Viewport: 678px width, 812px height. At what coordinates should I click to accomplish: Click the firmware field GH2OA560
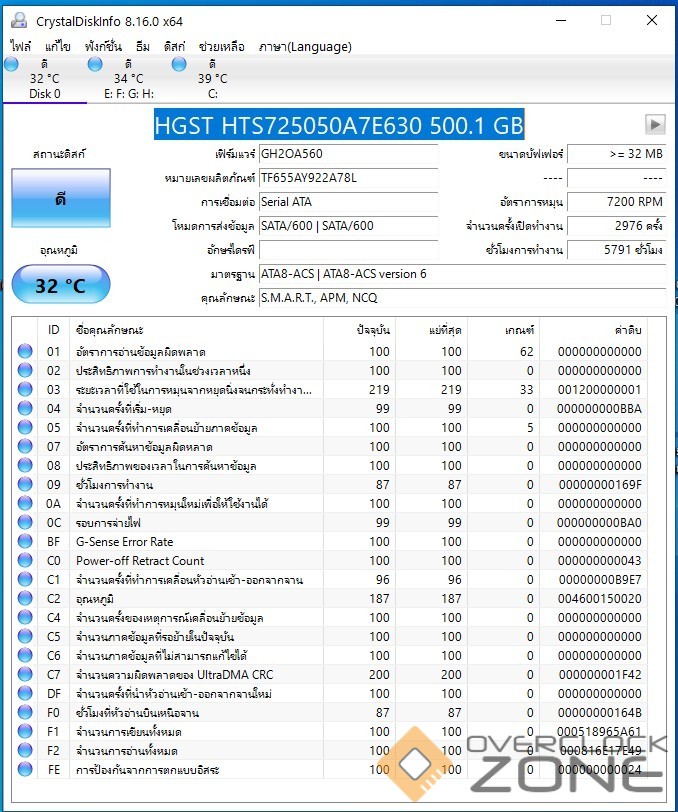347,154
